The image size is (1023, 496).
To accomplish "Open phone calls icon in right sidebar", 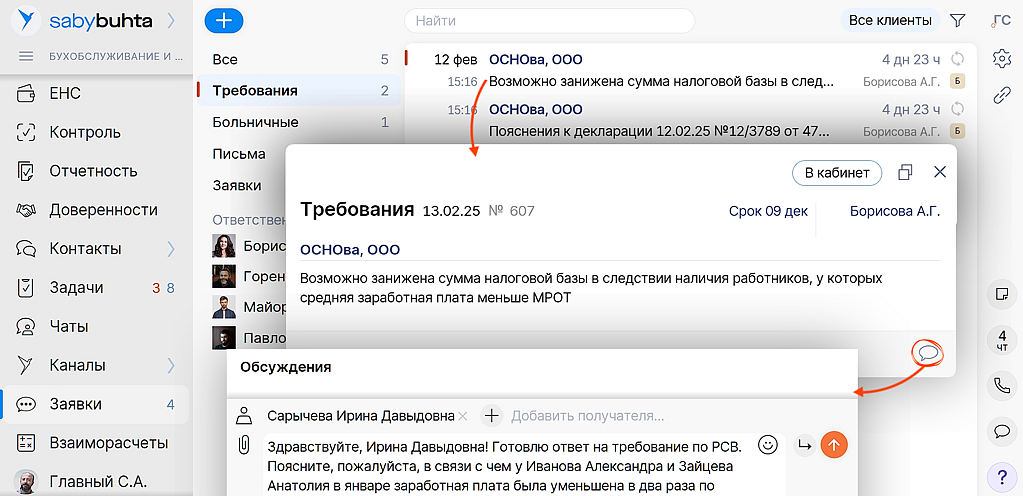I will (1001, 385).
